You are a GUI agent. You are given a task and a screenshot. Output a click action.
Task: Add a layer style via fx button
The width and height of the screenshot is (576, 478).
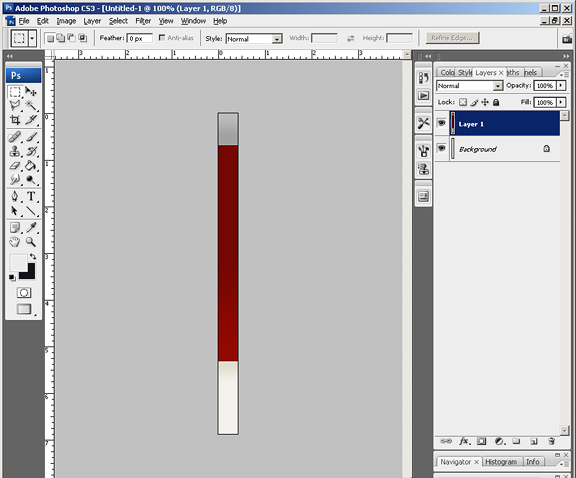465,441
